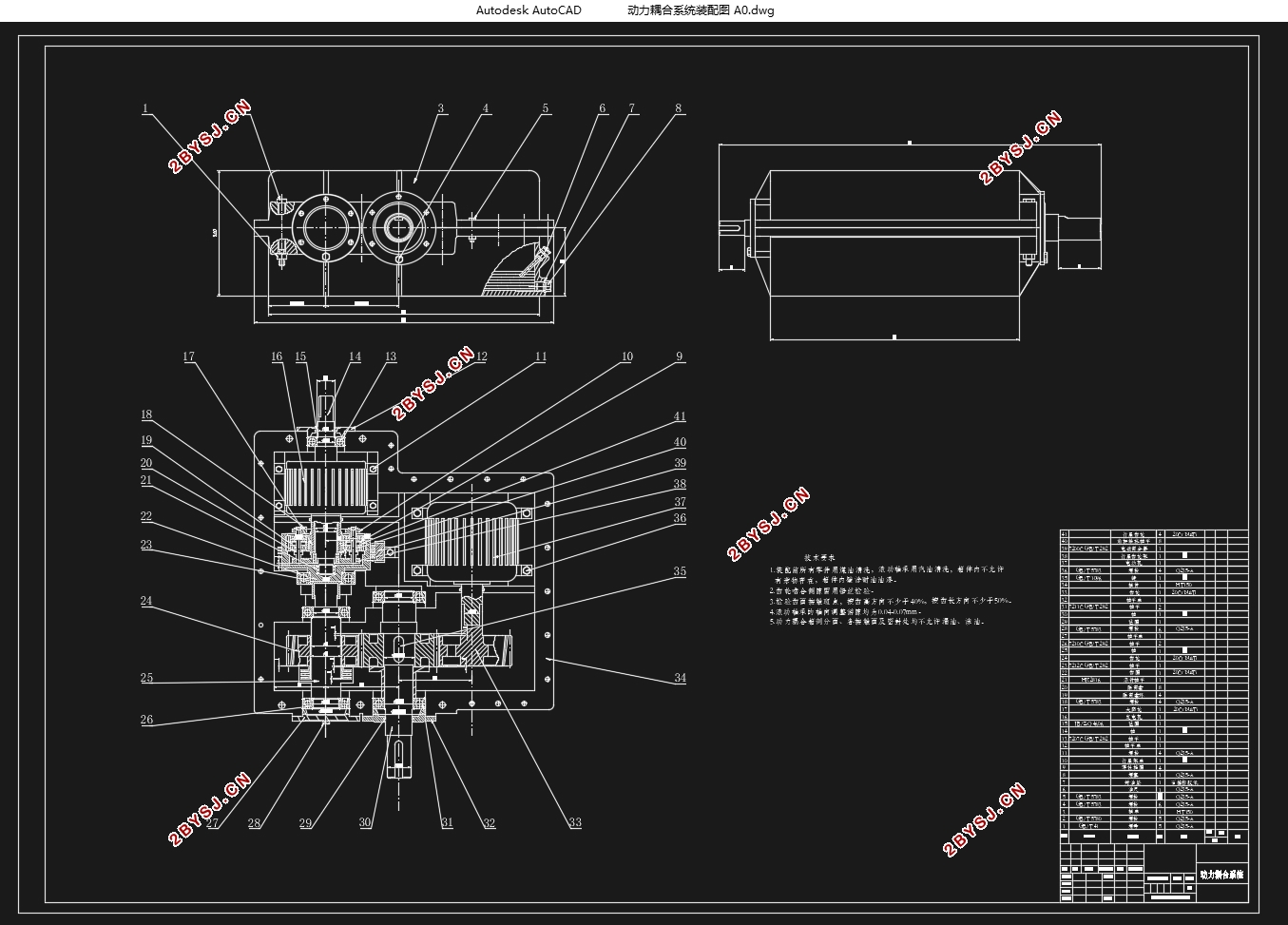
Task: Select part callout number 1
Action: [x=145, y=108]
